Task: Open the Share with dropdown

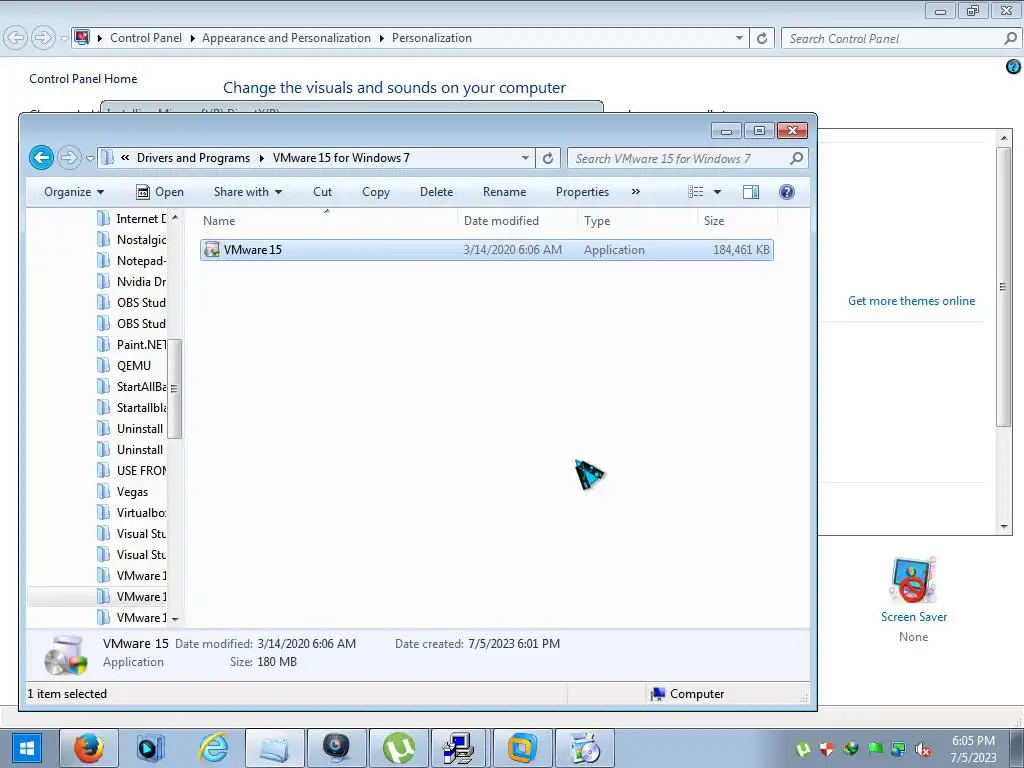Action: (248, 192)
